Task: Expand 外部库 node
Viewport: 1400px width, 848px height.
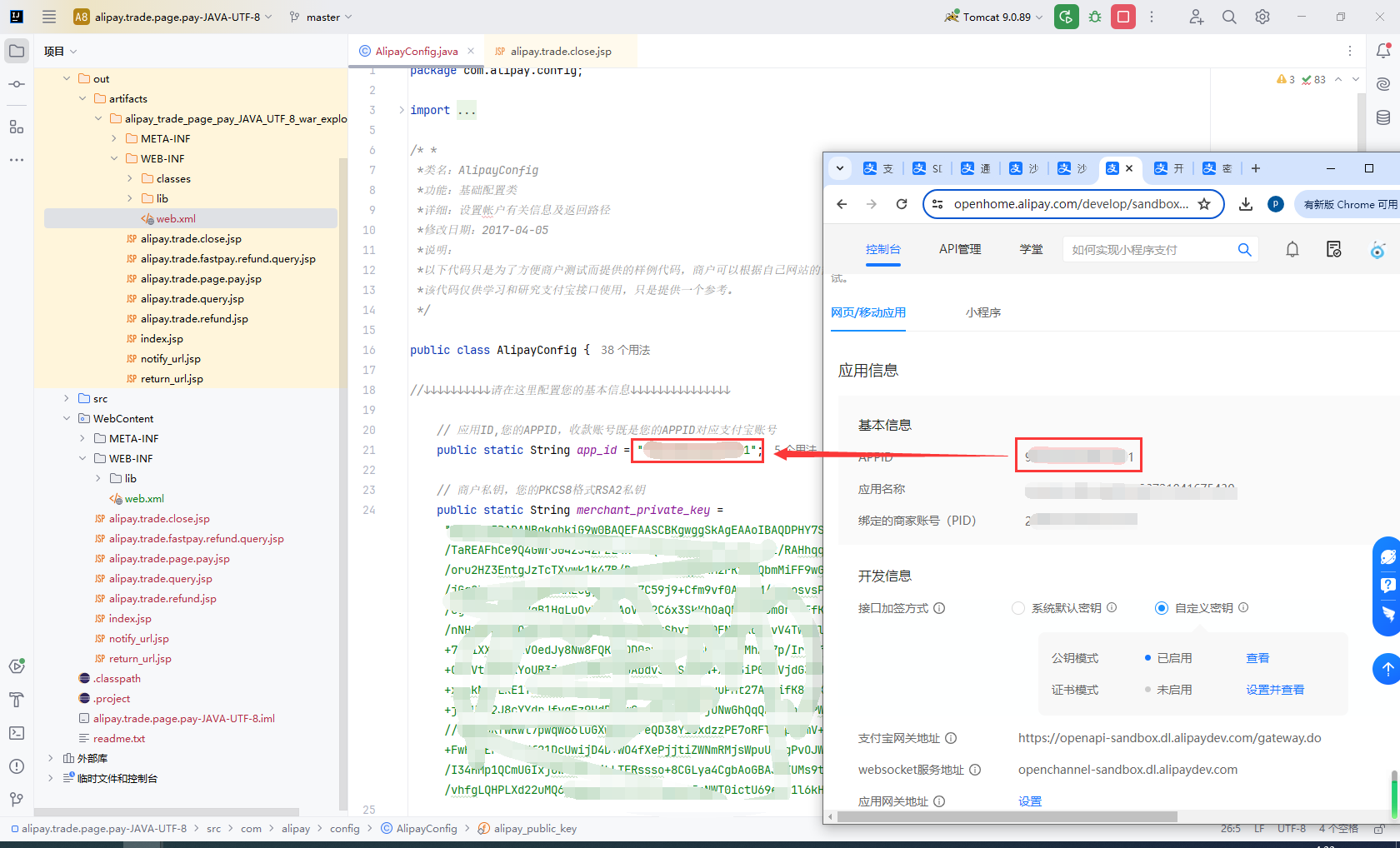Action: 51,758
